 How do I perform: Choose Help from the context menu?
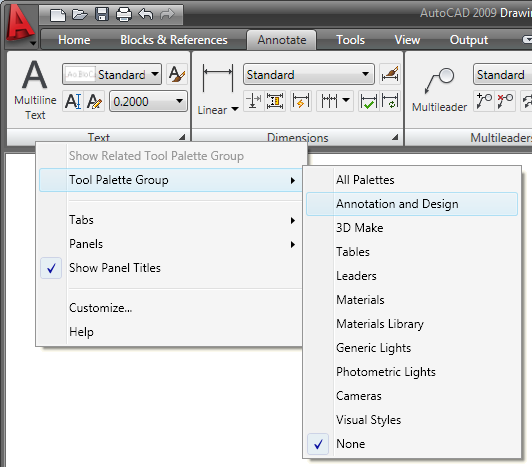pos(171,332)
